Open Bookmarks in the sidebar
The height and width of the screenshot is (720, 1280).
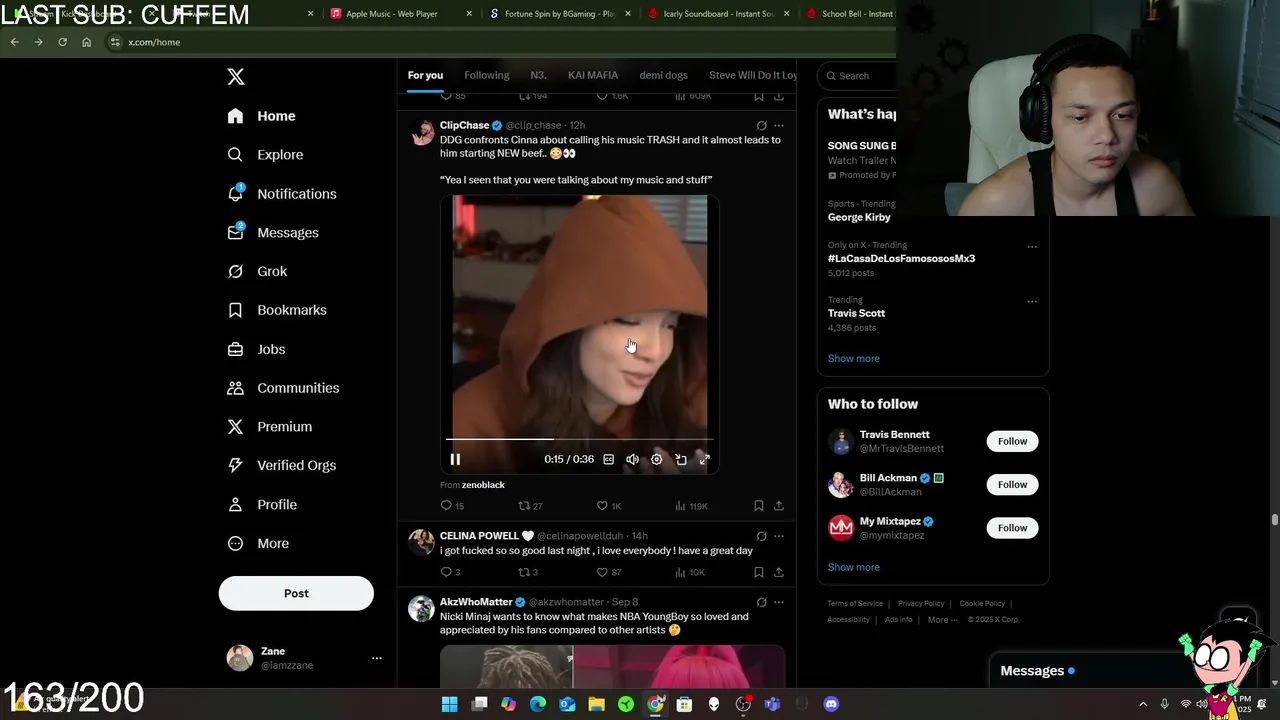pyautogui.click(x=277, y=310)
